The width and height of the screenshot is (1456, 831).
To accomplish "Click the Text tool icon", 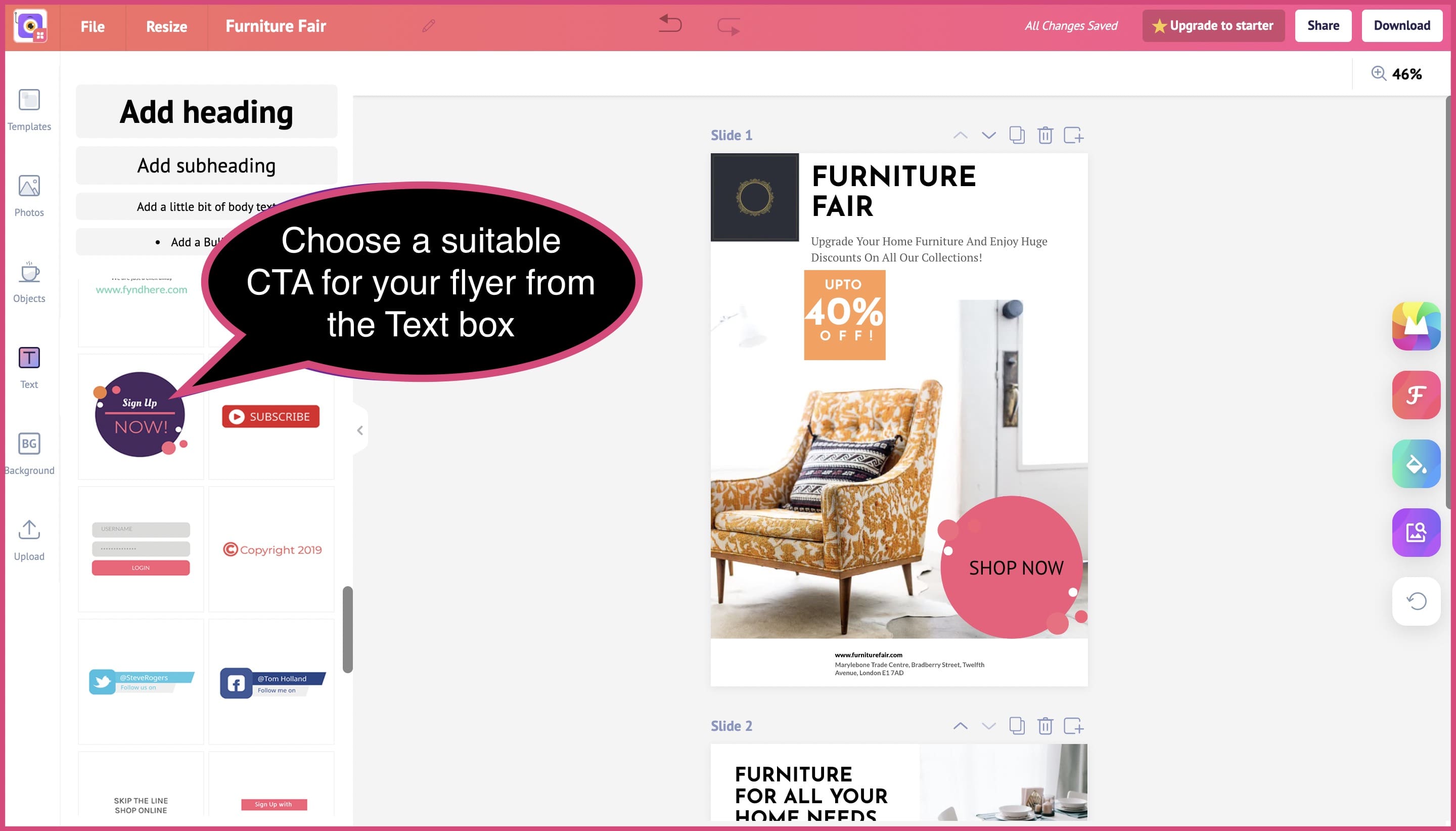I will (29, 357).
